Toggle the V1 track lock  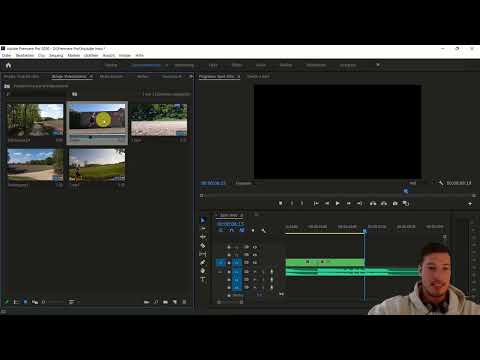[x=229, y=263]
